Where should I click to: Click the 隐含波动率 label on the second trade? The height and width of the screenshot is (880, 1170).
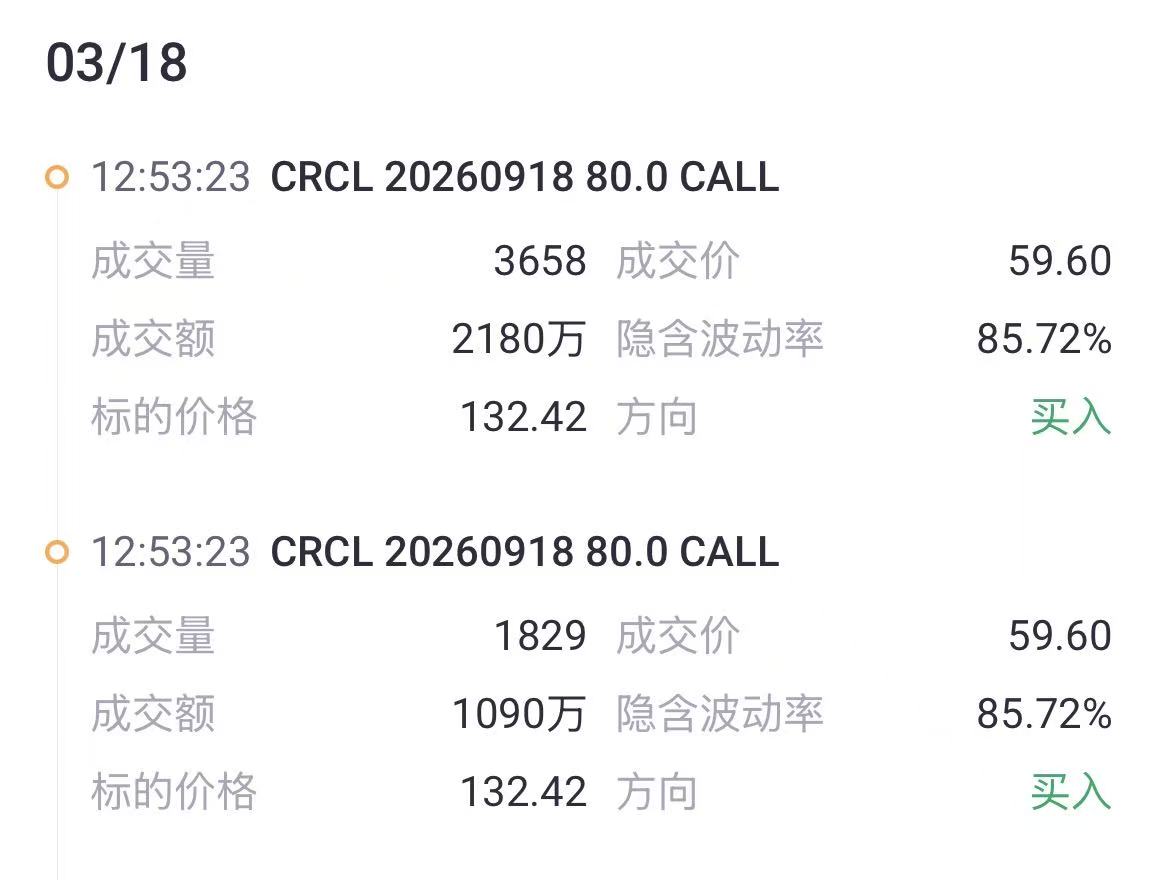721,713
